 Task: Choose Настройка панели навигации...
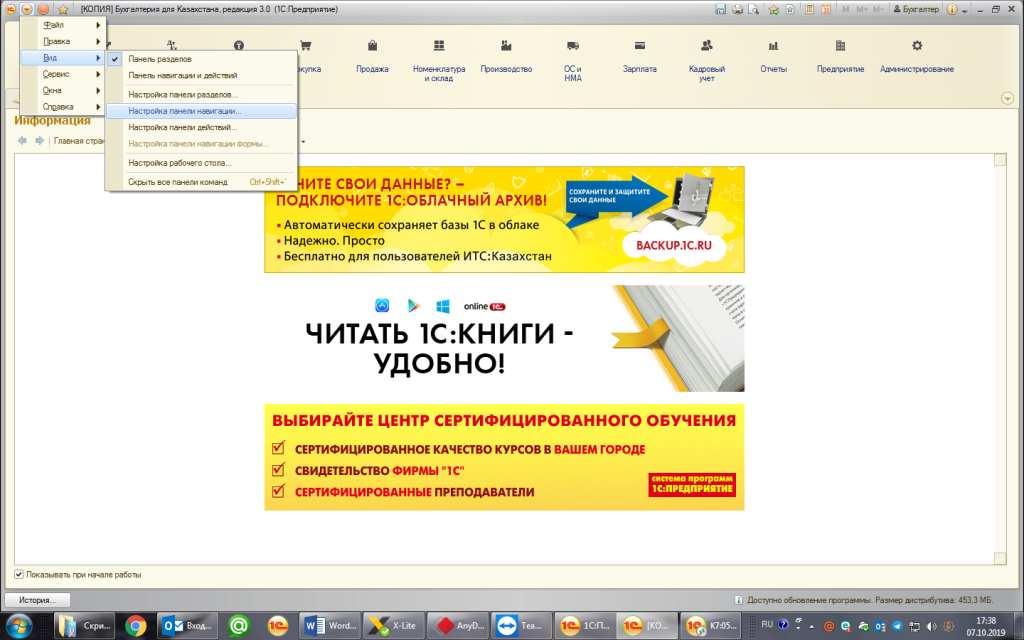(x=201, y=111)
